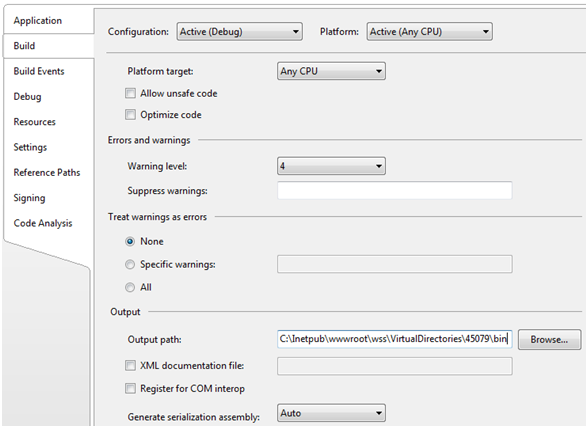Expand the Configuration dropdown
The width and height of the screenshot is (588, 428).
point(240,32)
